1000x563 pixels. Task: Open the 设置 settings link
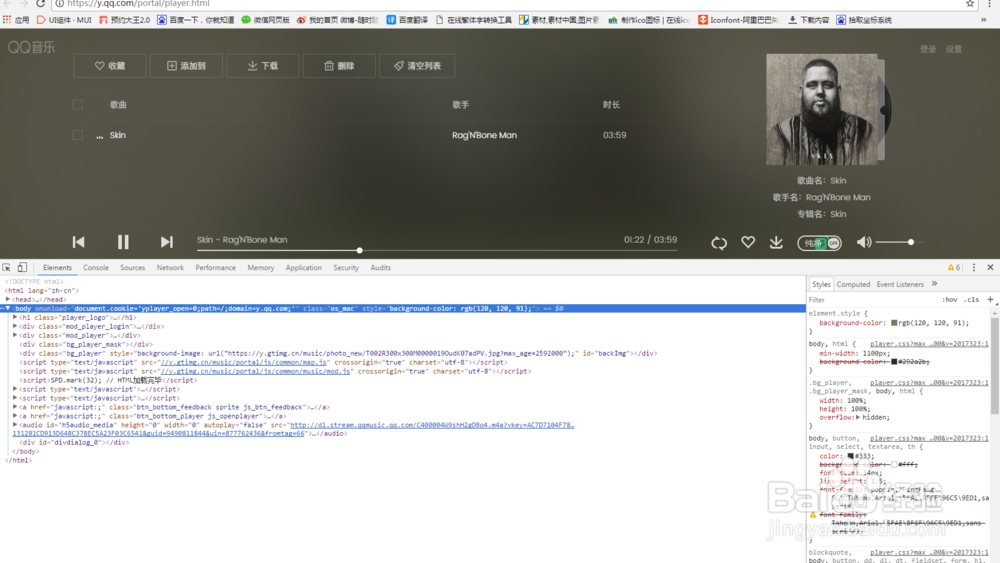point(953,49)
